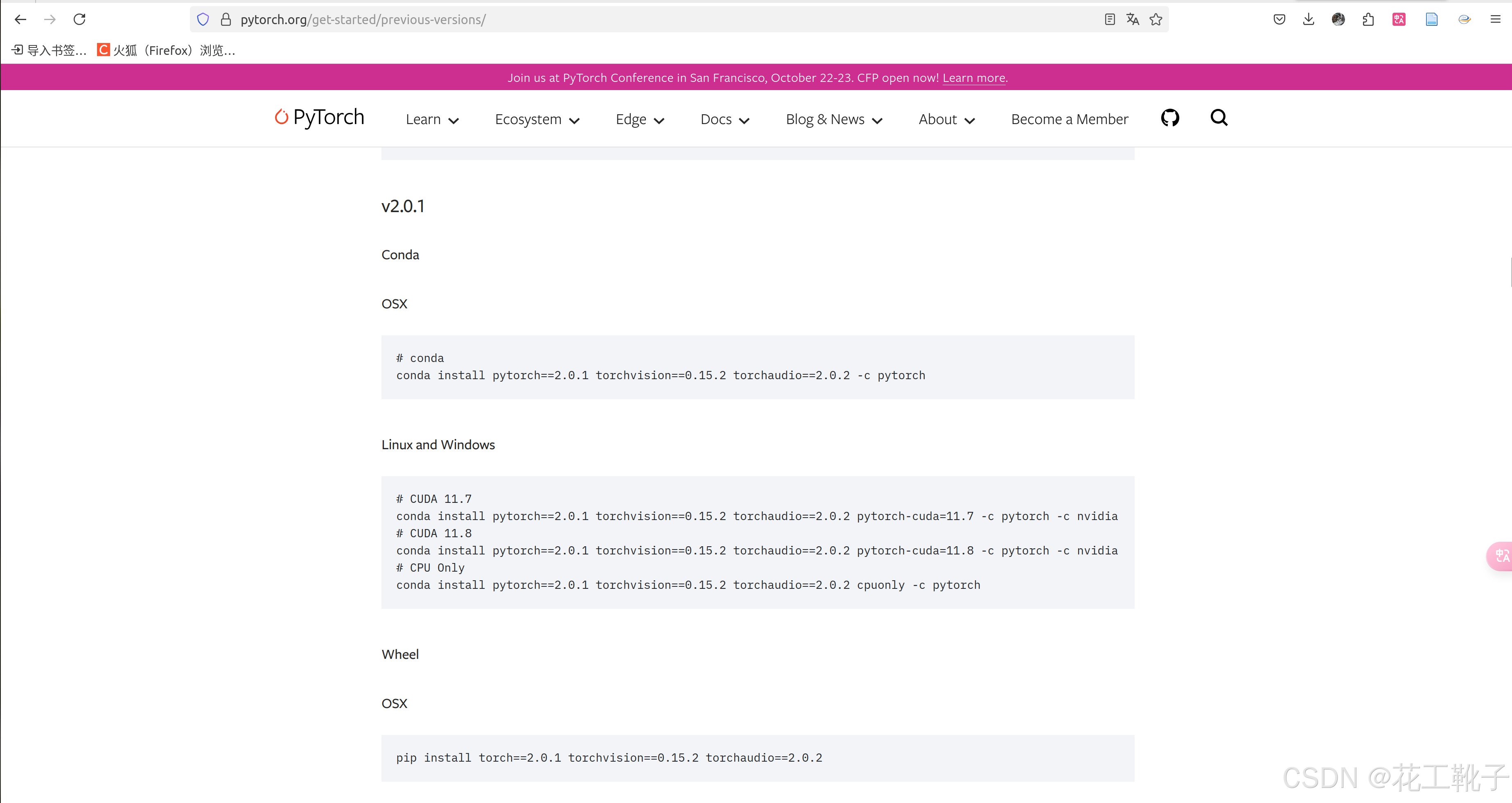Image resolution: width=1512 pixels, height=803 pixels.
Task: Toggle reader view icon in address bar
Action: [1109, 19]
